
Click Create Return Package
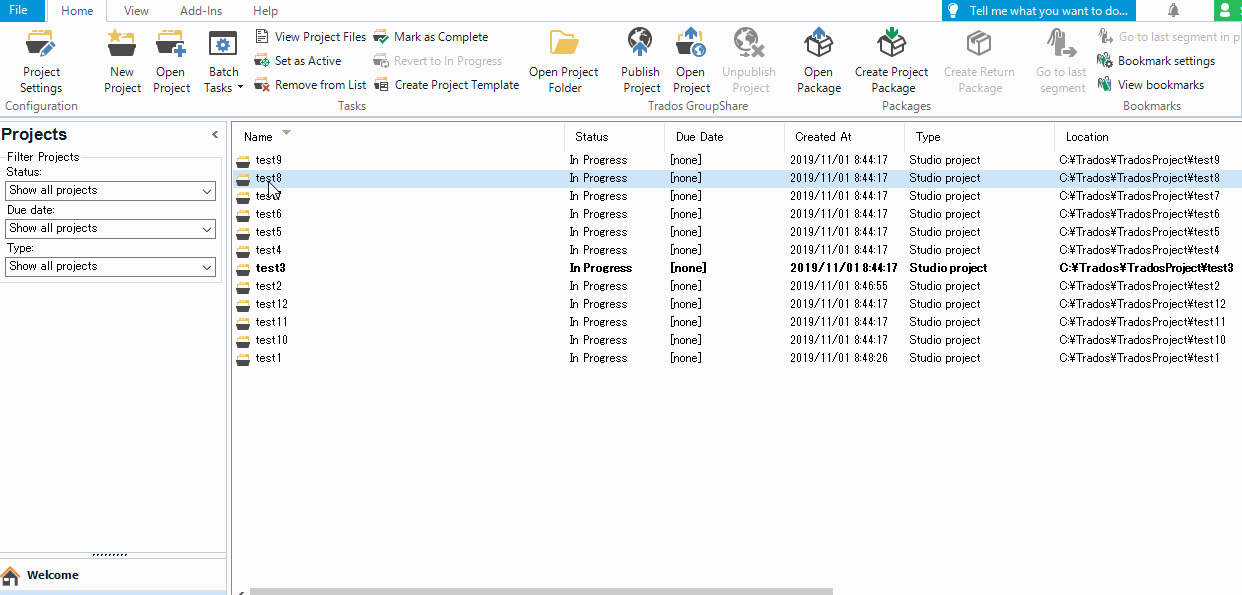pos(979,62)
